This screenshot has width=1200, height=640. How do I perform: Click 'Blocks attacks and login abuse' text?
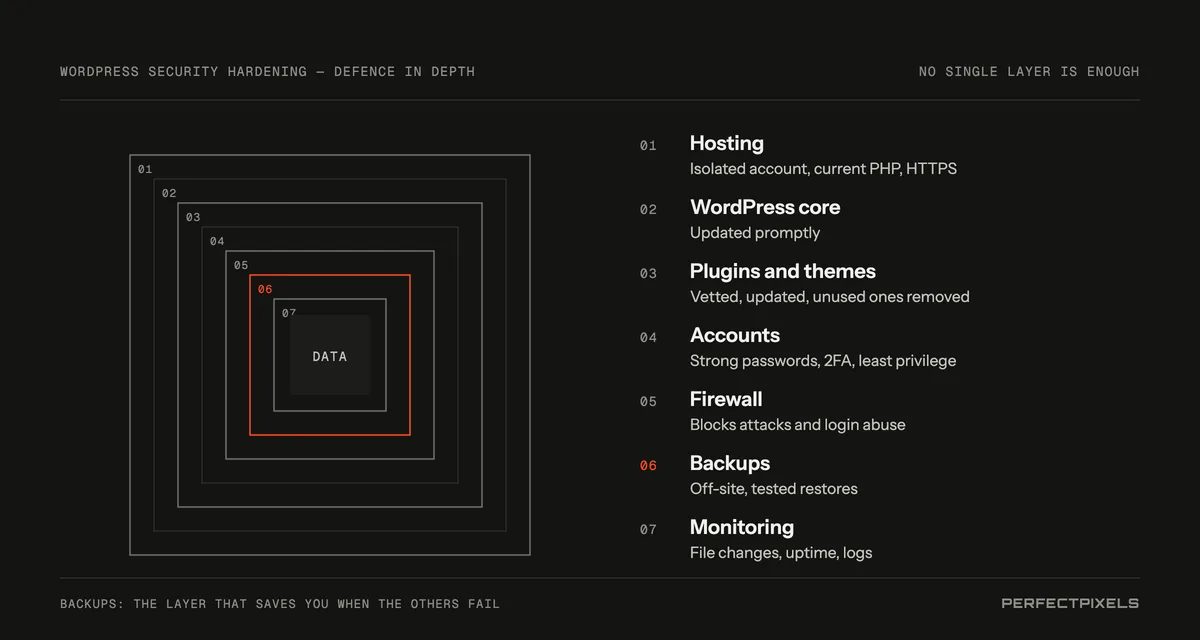(798, 425)
